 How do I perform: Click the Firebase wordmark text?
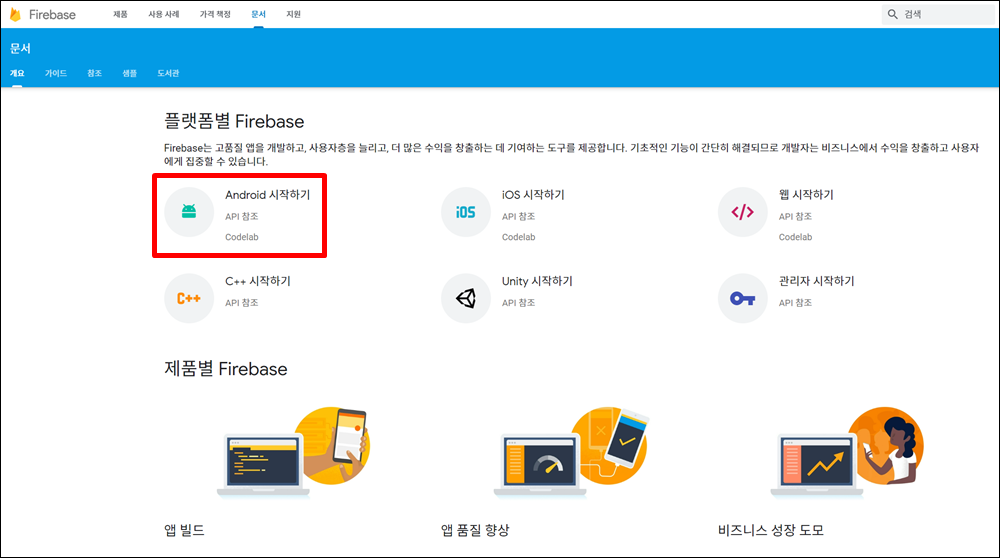pyautogui.click(x=52, y=15)
